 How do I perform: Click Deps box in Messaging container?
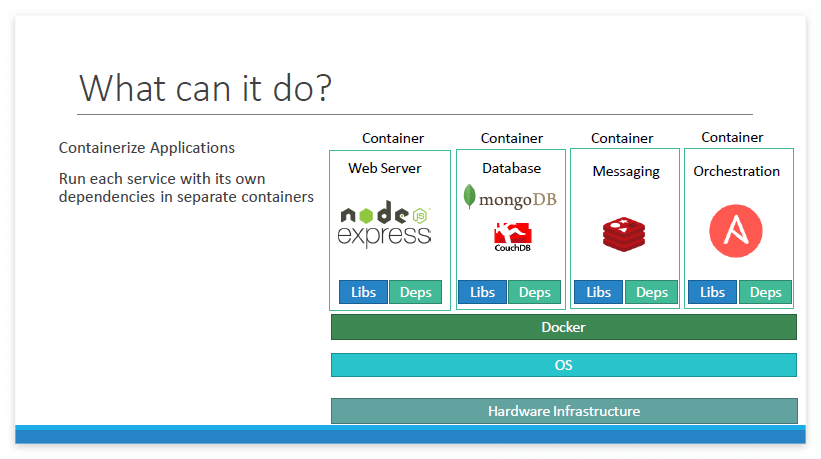coord(651,292)
